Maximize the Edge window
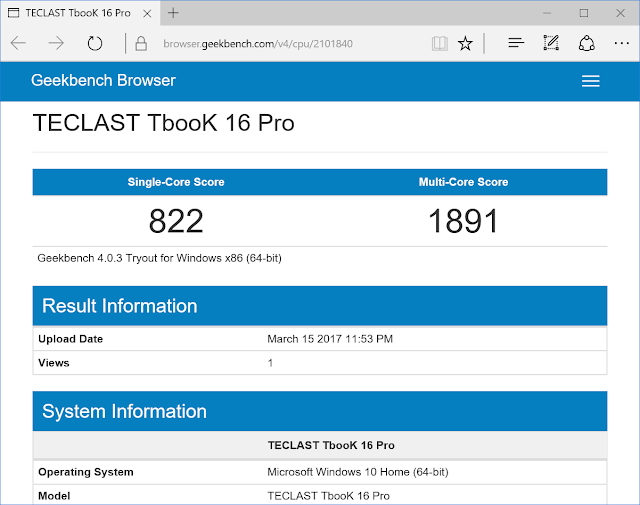The image size is (640, 505). point(584,13)
